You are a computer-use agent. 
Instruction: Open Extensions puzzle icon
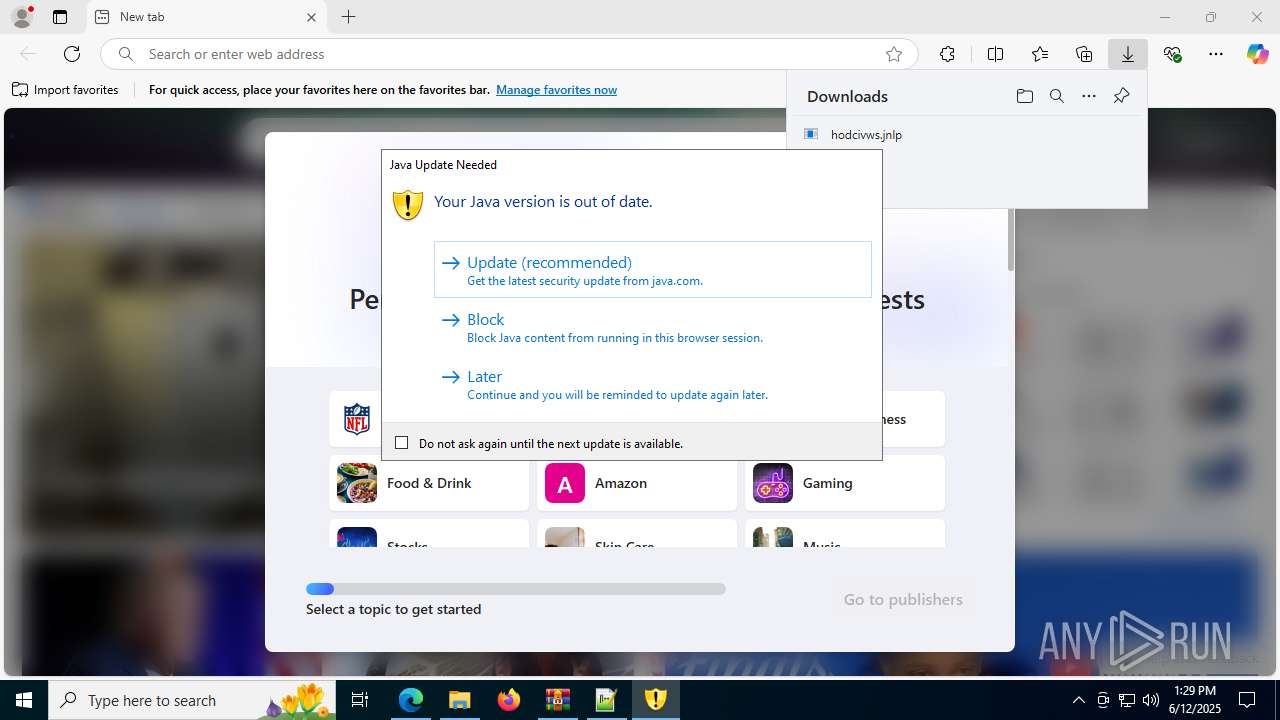click(947, 54)
